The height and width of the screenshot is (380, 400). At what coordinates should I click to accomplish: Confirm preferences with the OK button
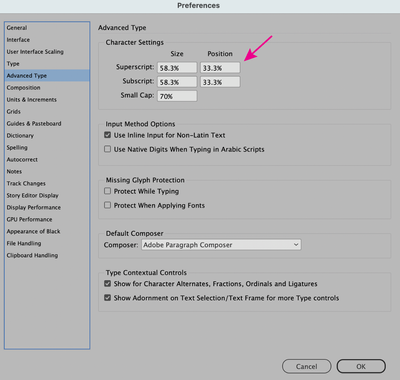361,366
